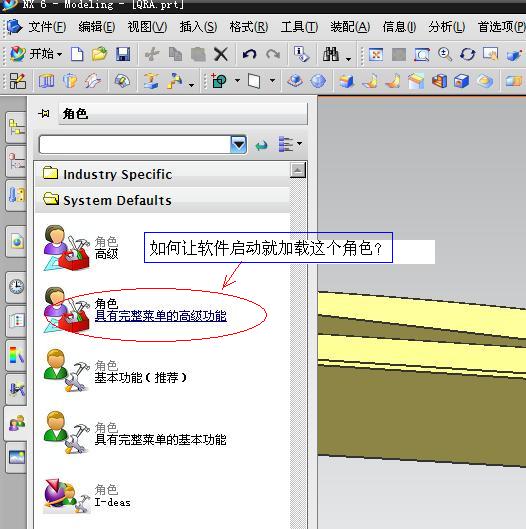Click the Zoom in/out magnifier icon
This screenshot has height=529, width=526.
tap(445, 54)
